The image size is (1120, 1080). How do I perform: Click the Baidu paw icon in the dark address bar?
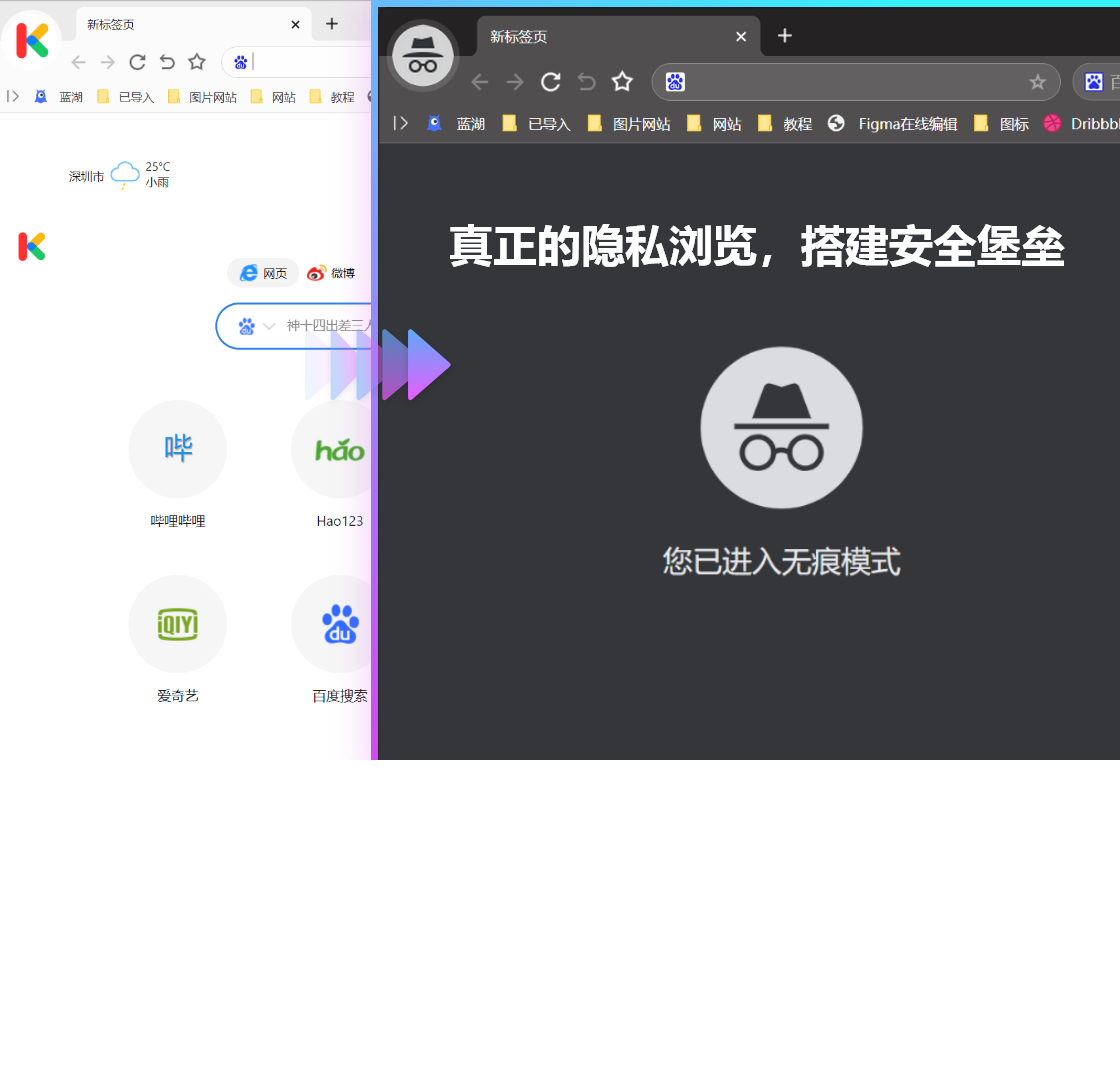click(675, 82)
